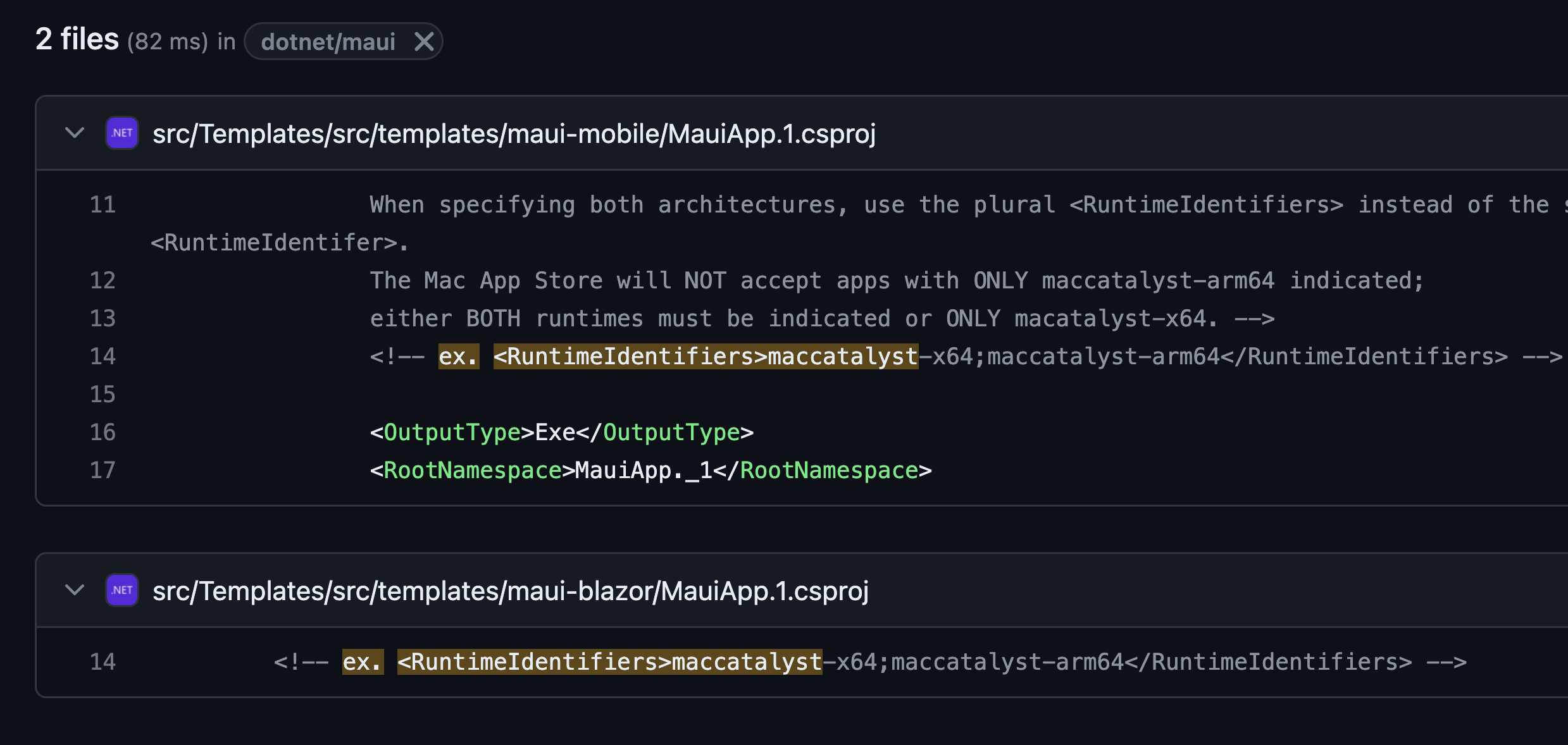
Task: Click the OutputType element on line 16
Action: click(451, 432)
